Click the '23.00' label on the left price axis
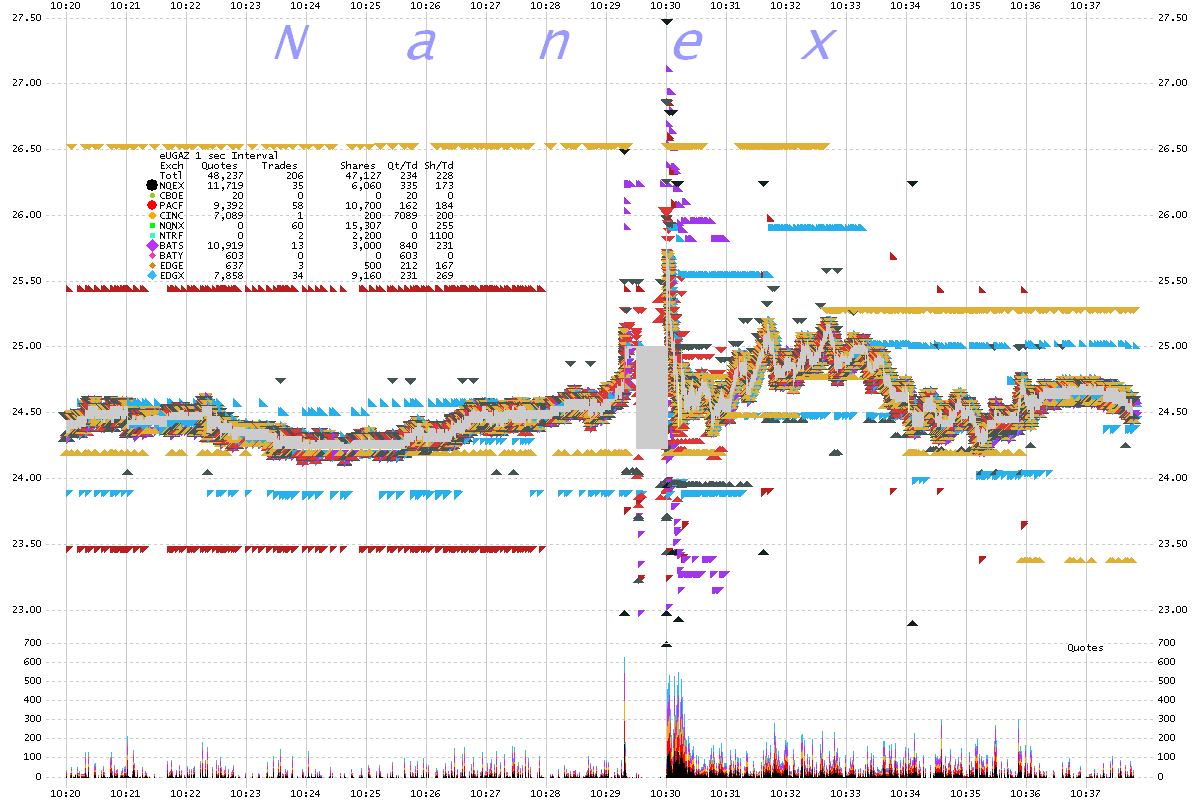 (x=28, y=610)
